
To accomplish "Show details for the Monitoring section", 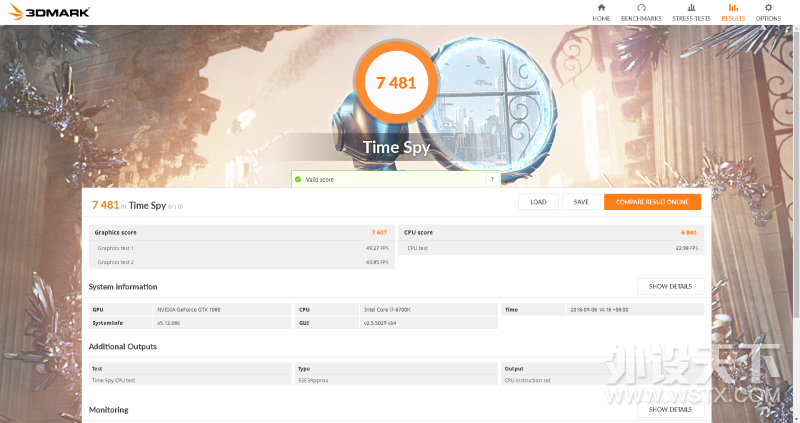I will [x=670, y=409].
